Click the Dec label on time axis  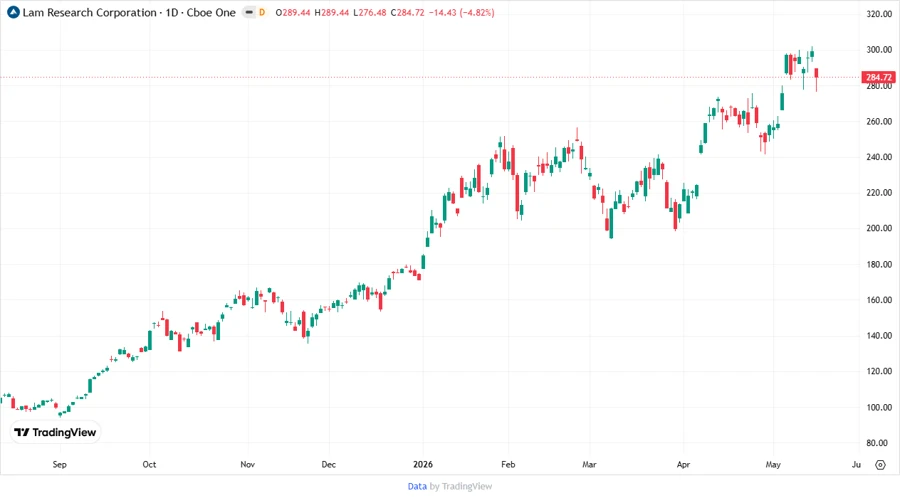coord(328,464)
